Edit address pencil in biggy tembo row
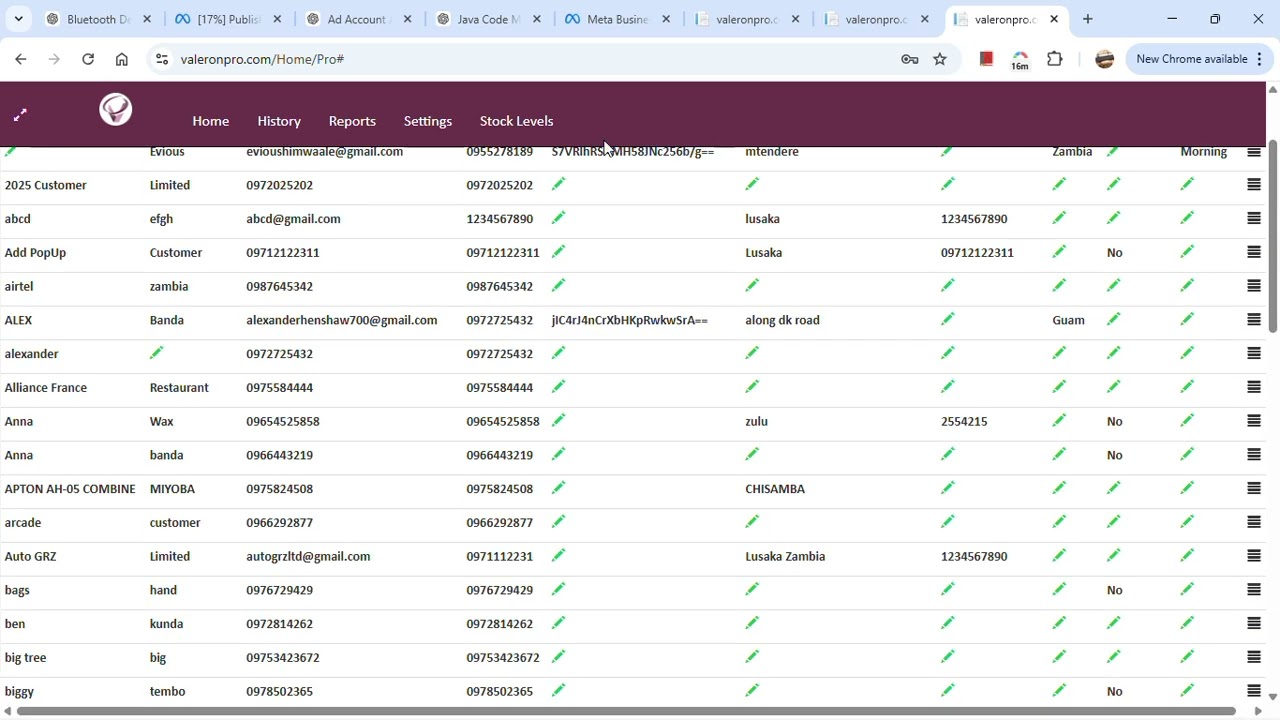Viewport: 1280px width, 720px height. click(752, 690)
